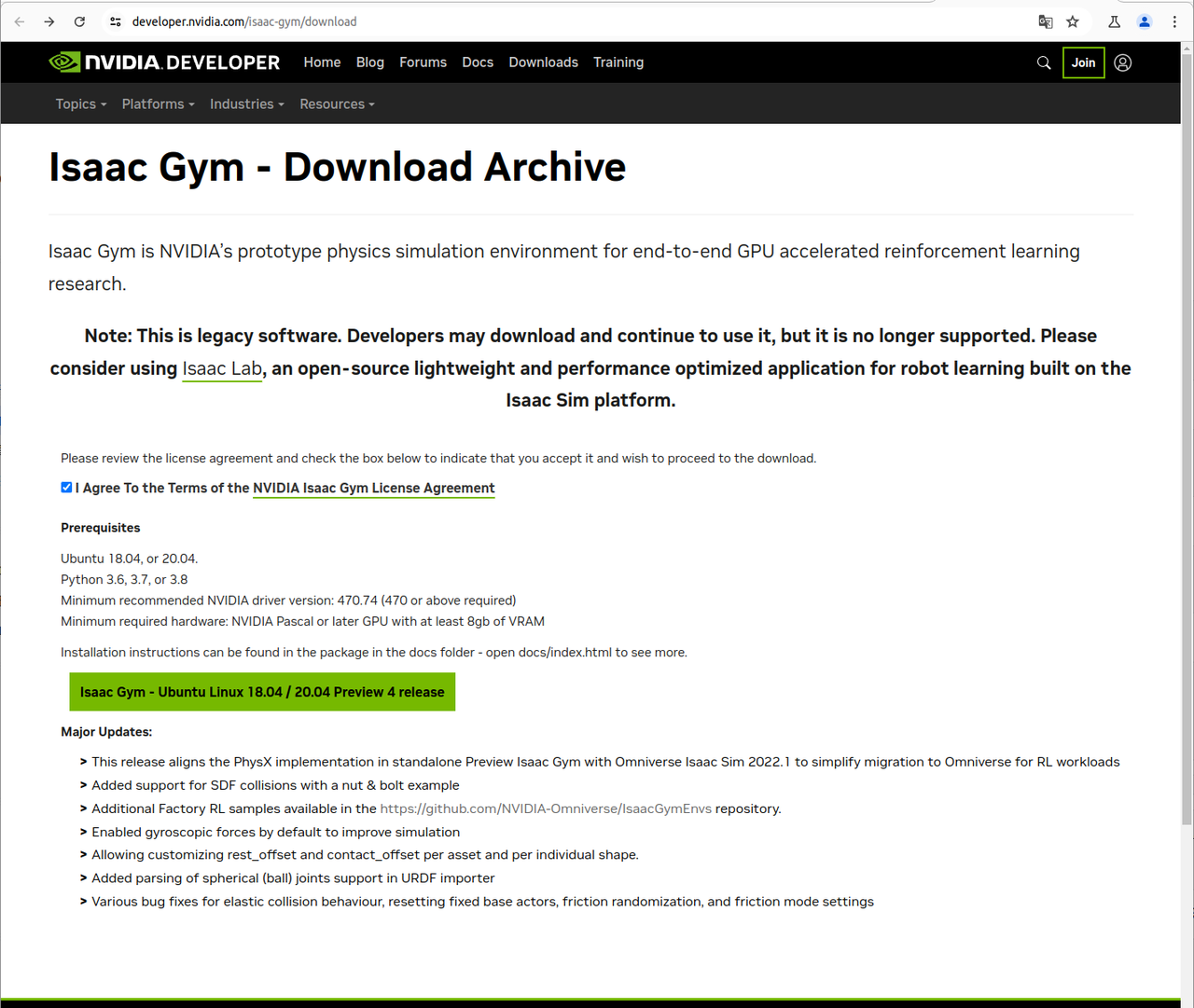1194x1008 pixels.
Task: Click the NVIDIA Developer logo
Action: [x=164, y=62]
